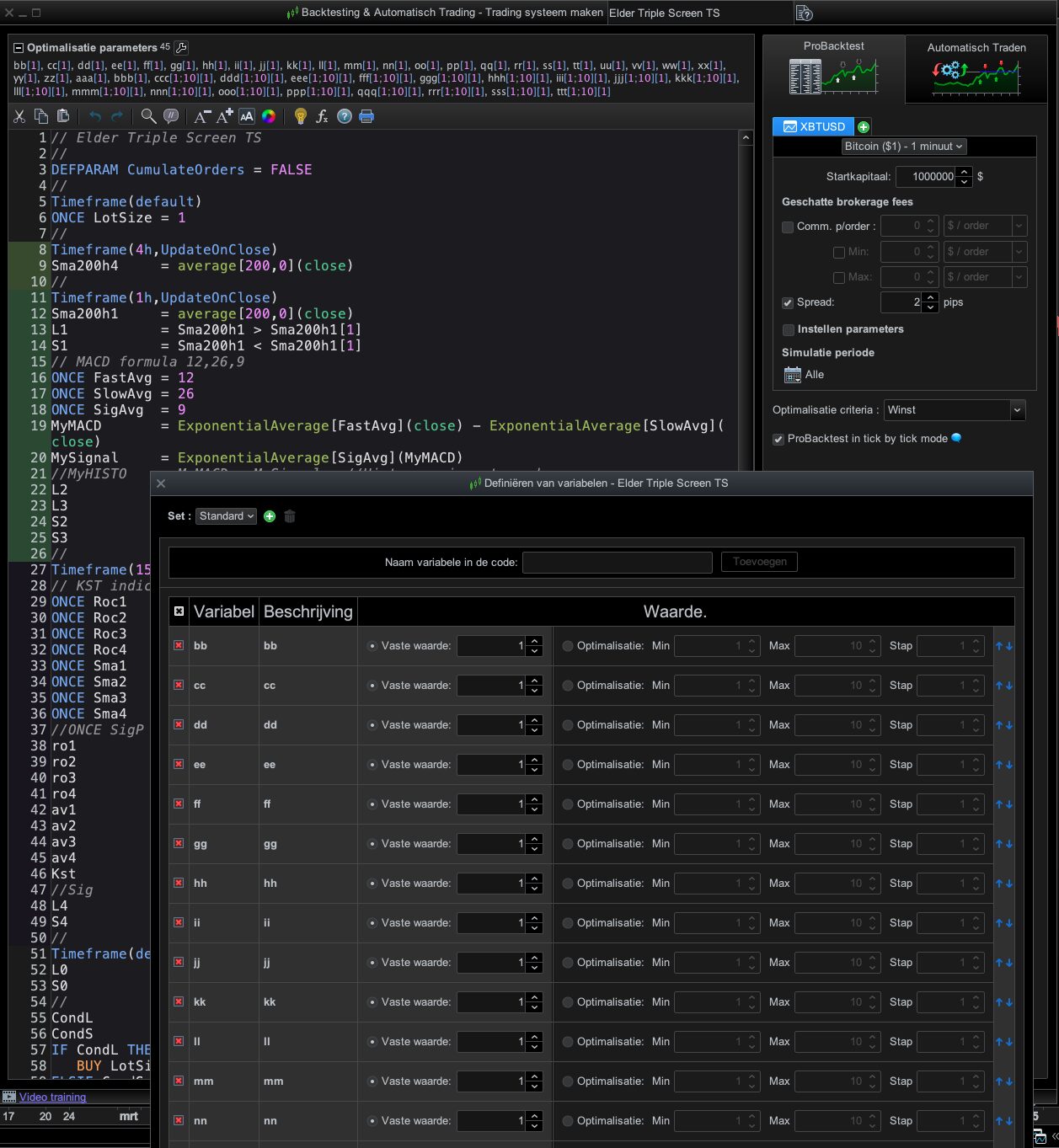Enable the Comm. p/order checkbox
The image size is (1059, 1148).
pyautogui.click(x=788, y=227)
